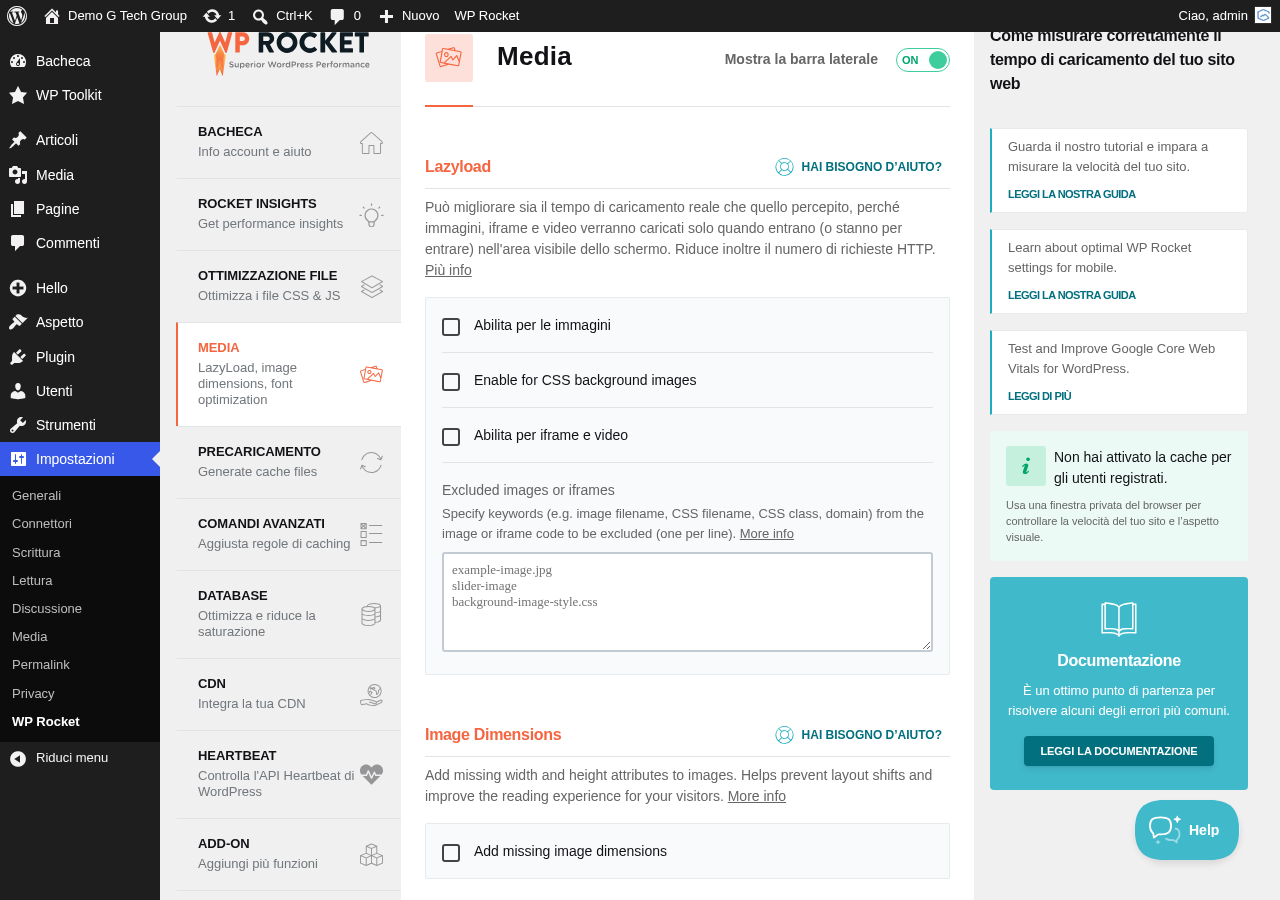Click the cubes icon for Add-on
Screen dimensions: 1280x900
[371, 855]
